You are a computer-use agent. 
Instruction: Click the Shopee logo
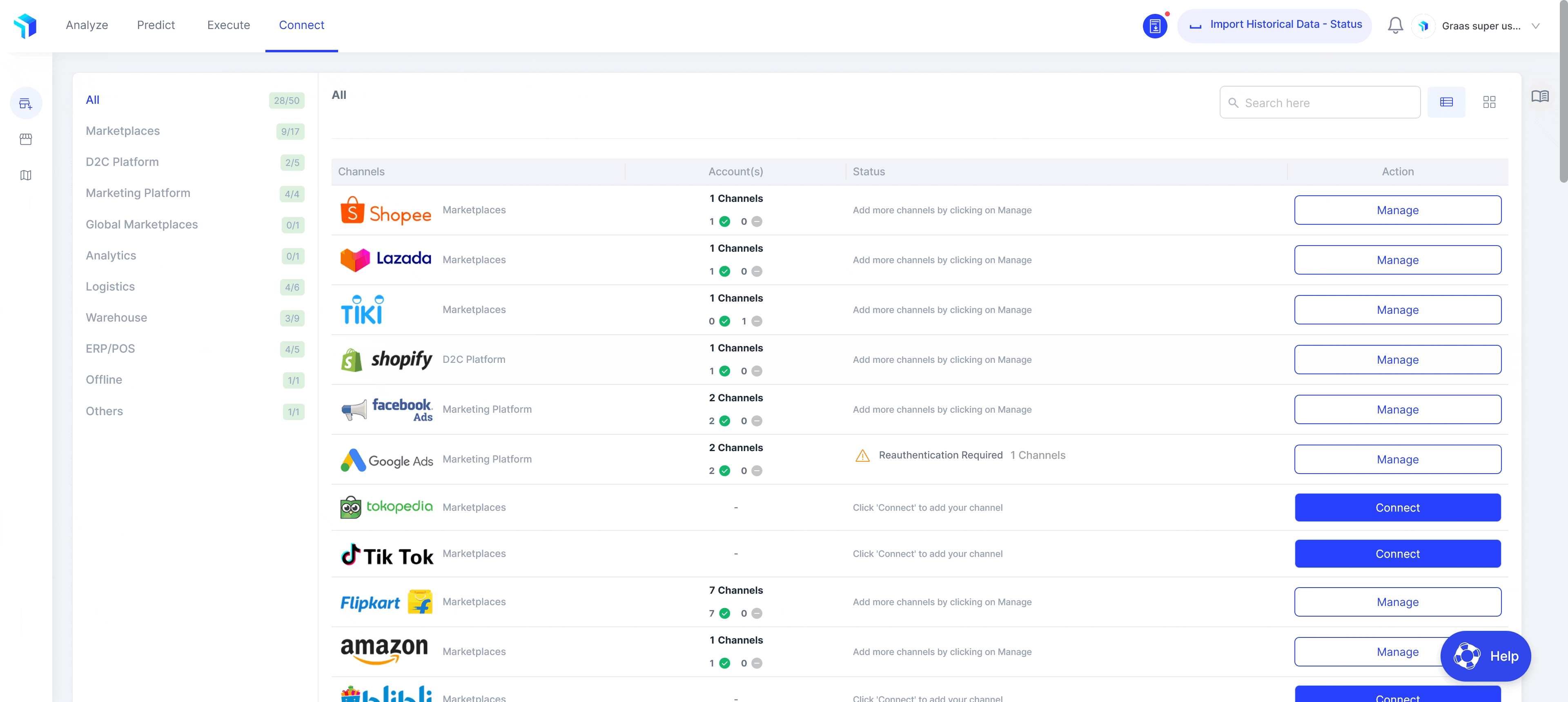point(385,210)
